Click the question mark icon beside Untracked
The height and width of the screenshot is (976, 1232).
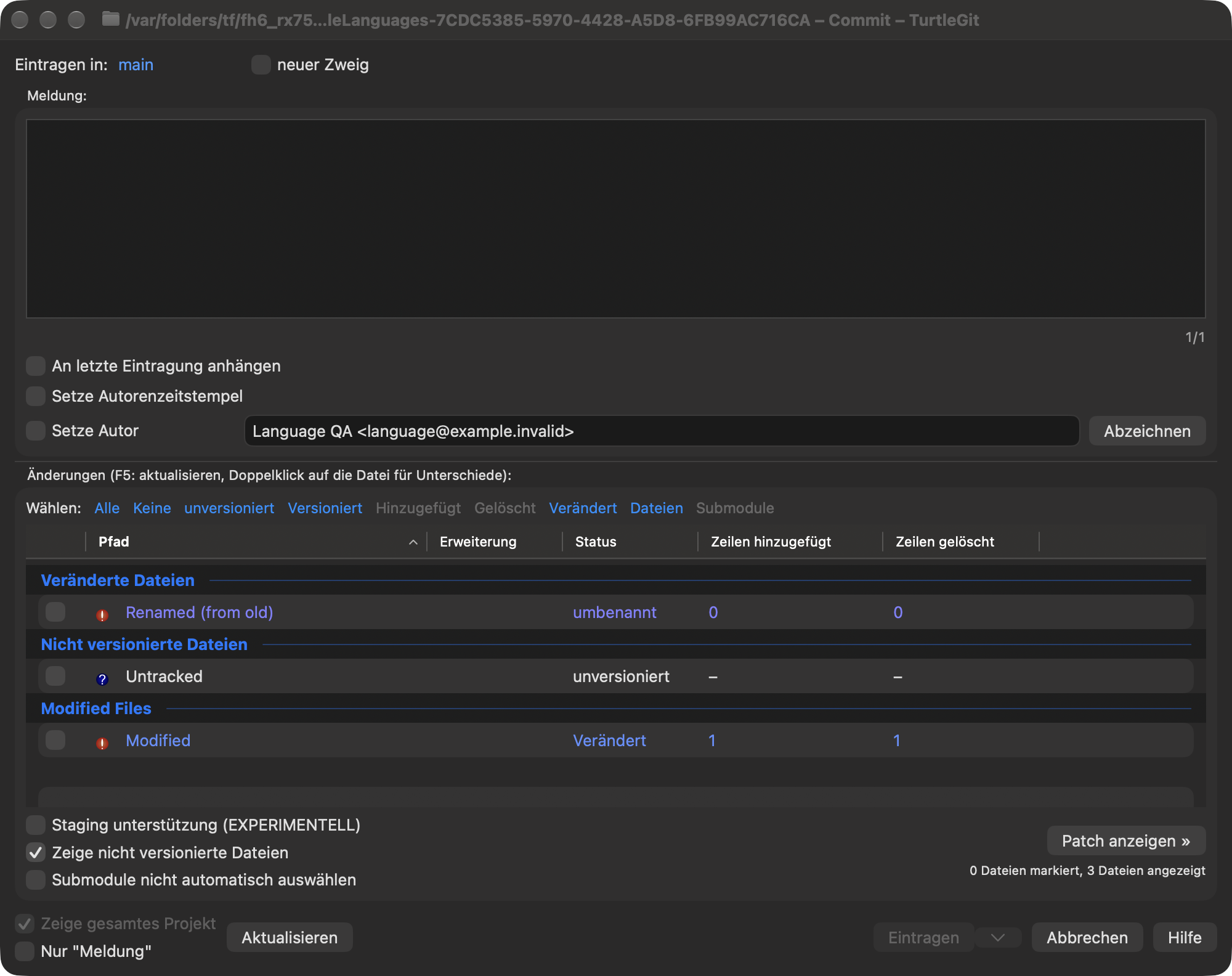pyautogui.click(x=102, y=678)
